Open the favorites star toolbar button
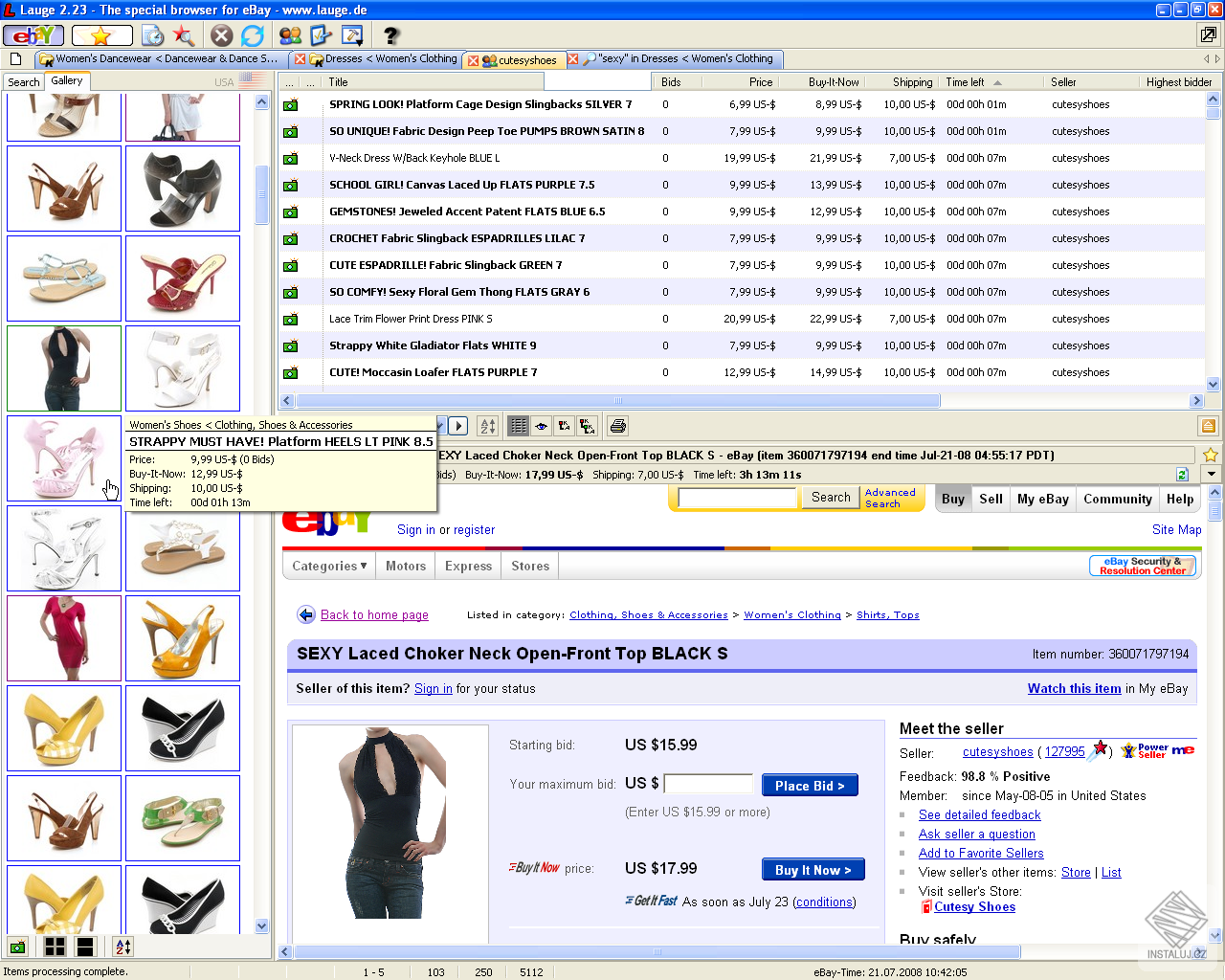Screen dimensions: 1225x980 (x=101, y=35)
